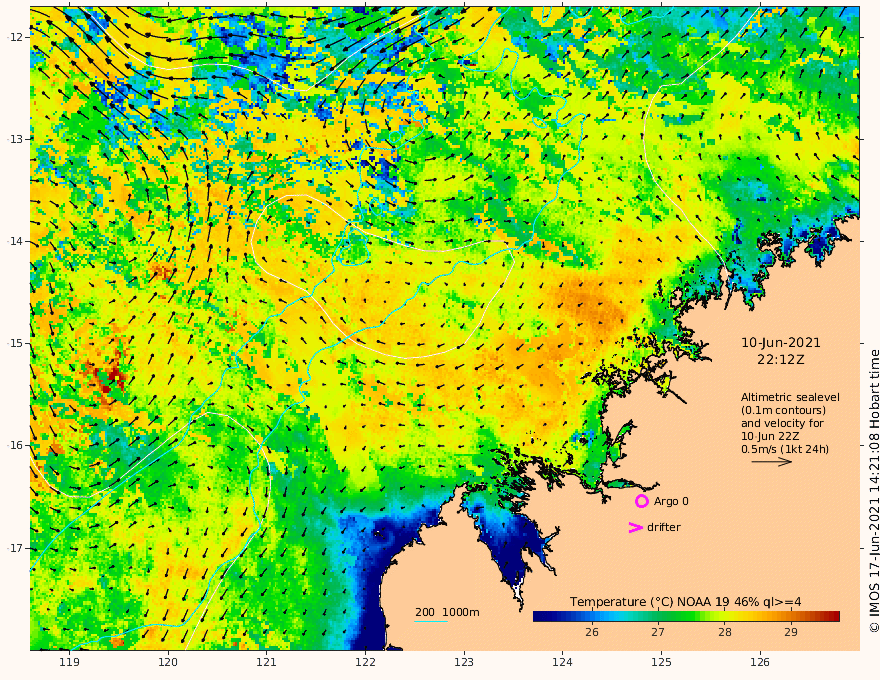Click the longitude axis label 120
Viewport: 880px width, 680px height.
coord(168,663)
